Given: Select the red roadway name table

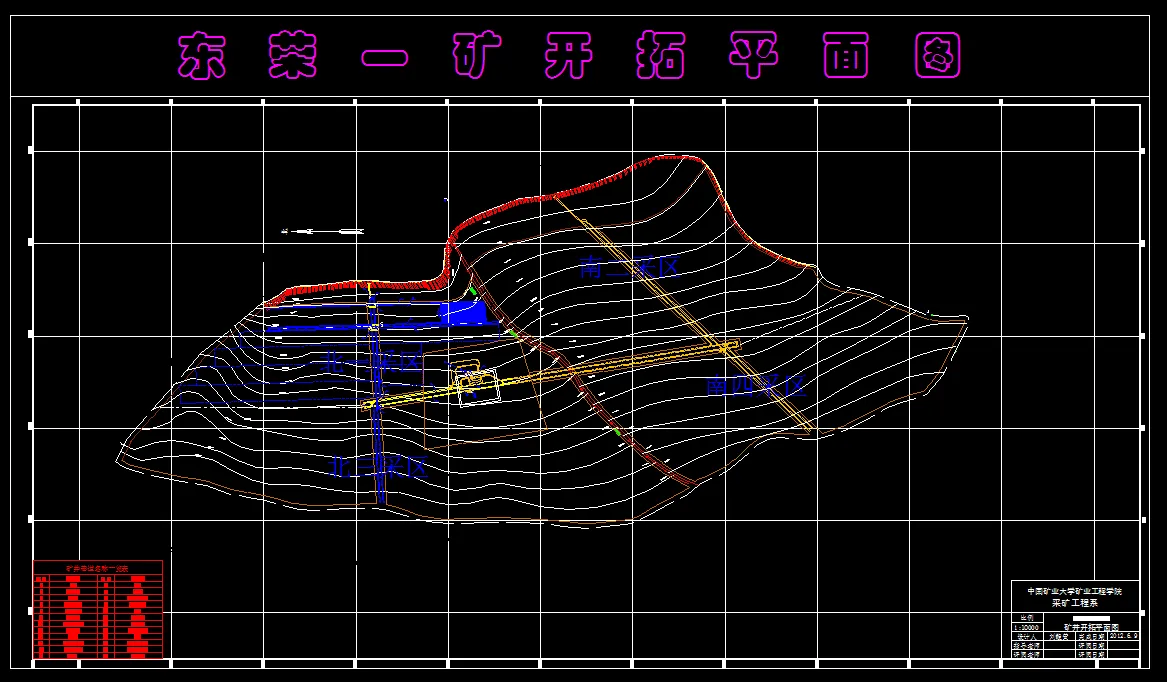Looking at the screenshot, I should click(x=97, y=610).
